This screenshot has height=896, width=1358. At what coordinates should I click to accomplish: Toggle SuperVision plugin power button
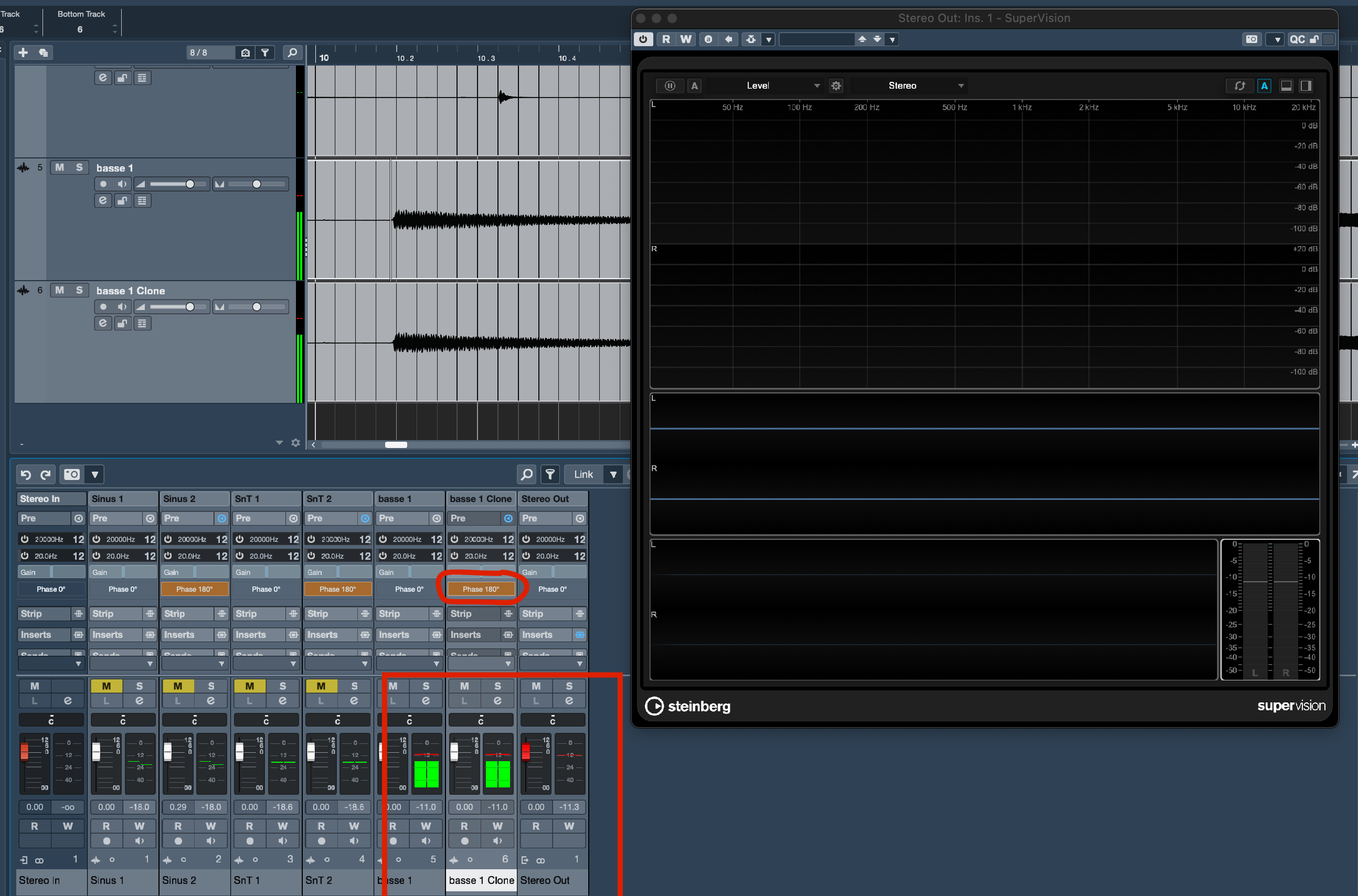coord(643,39)
